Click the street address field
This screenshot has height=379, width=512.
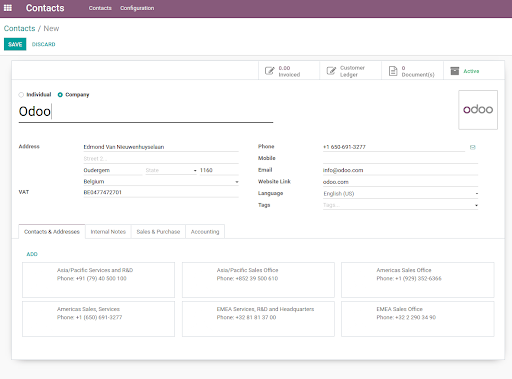(x=161, y=147)
